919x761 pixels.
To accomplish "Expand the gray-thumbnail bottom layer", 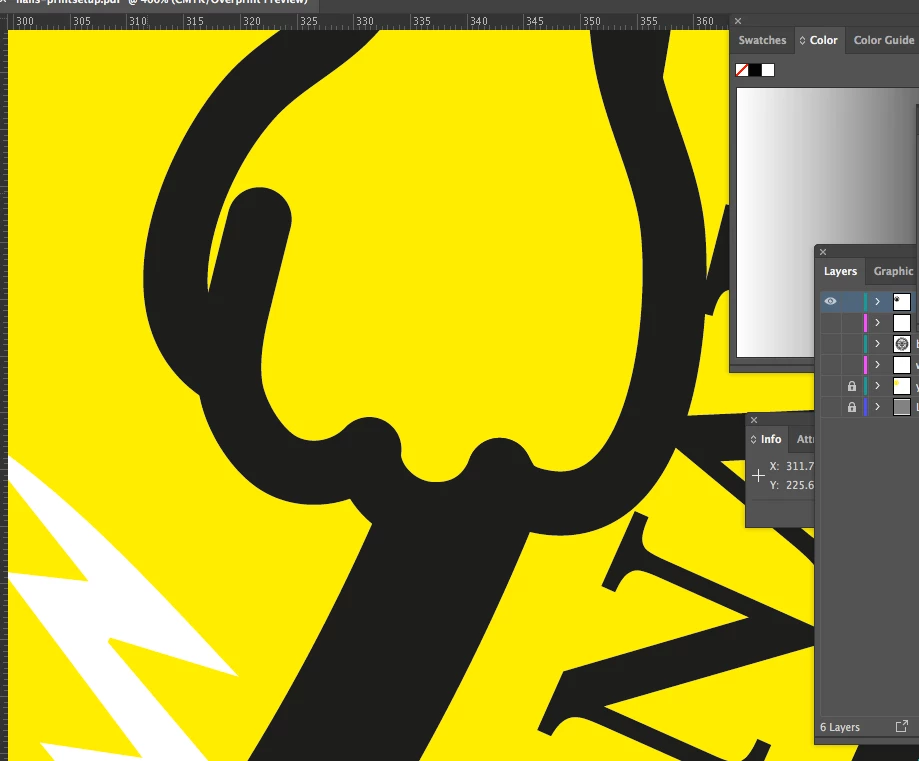I will [877, 407].
